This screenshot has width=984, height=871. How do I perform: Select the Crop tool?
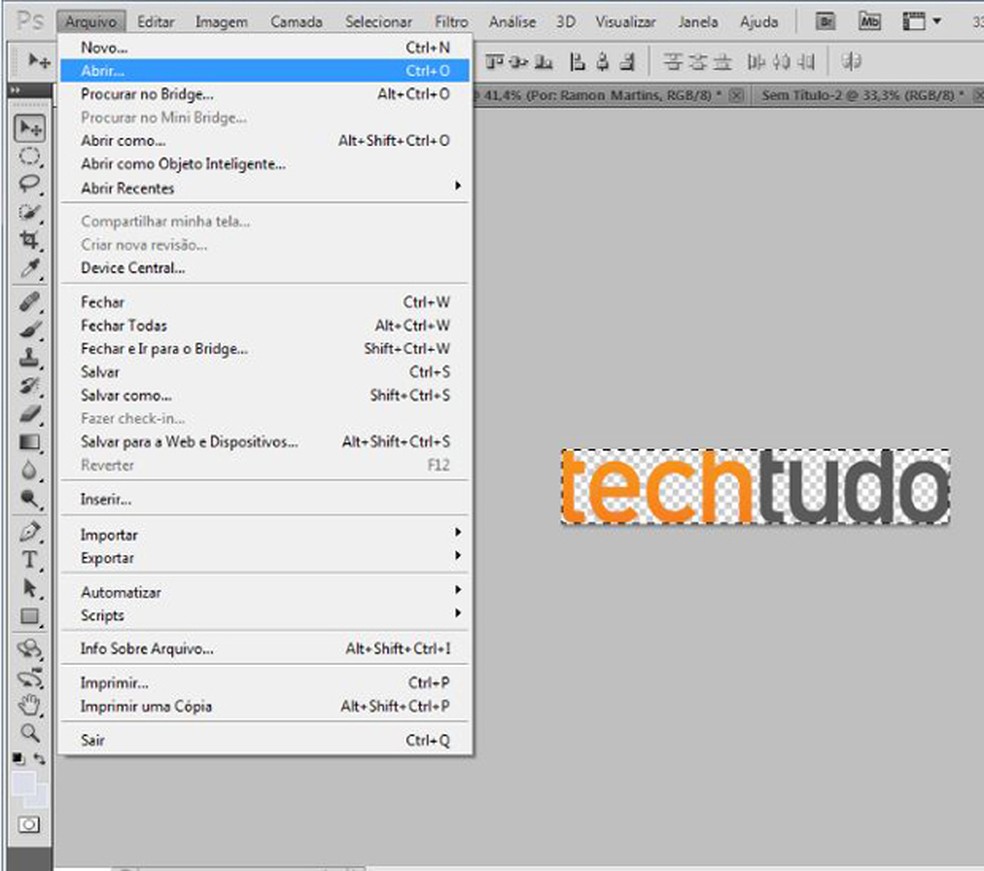[29, 240]
